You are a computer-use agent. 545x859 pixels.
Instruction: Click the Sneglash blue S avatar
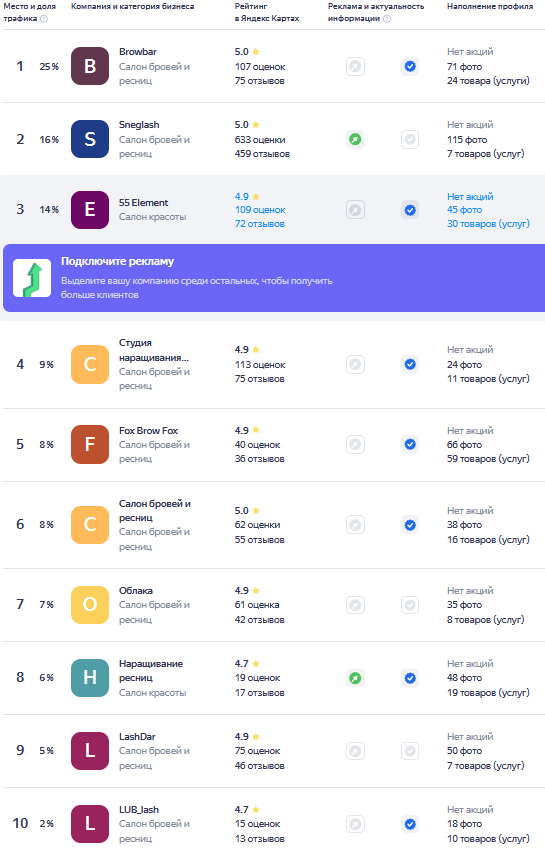click(90, 139)
